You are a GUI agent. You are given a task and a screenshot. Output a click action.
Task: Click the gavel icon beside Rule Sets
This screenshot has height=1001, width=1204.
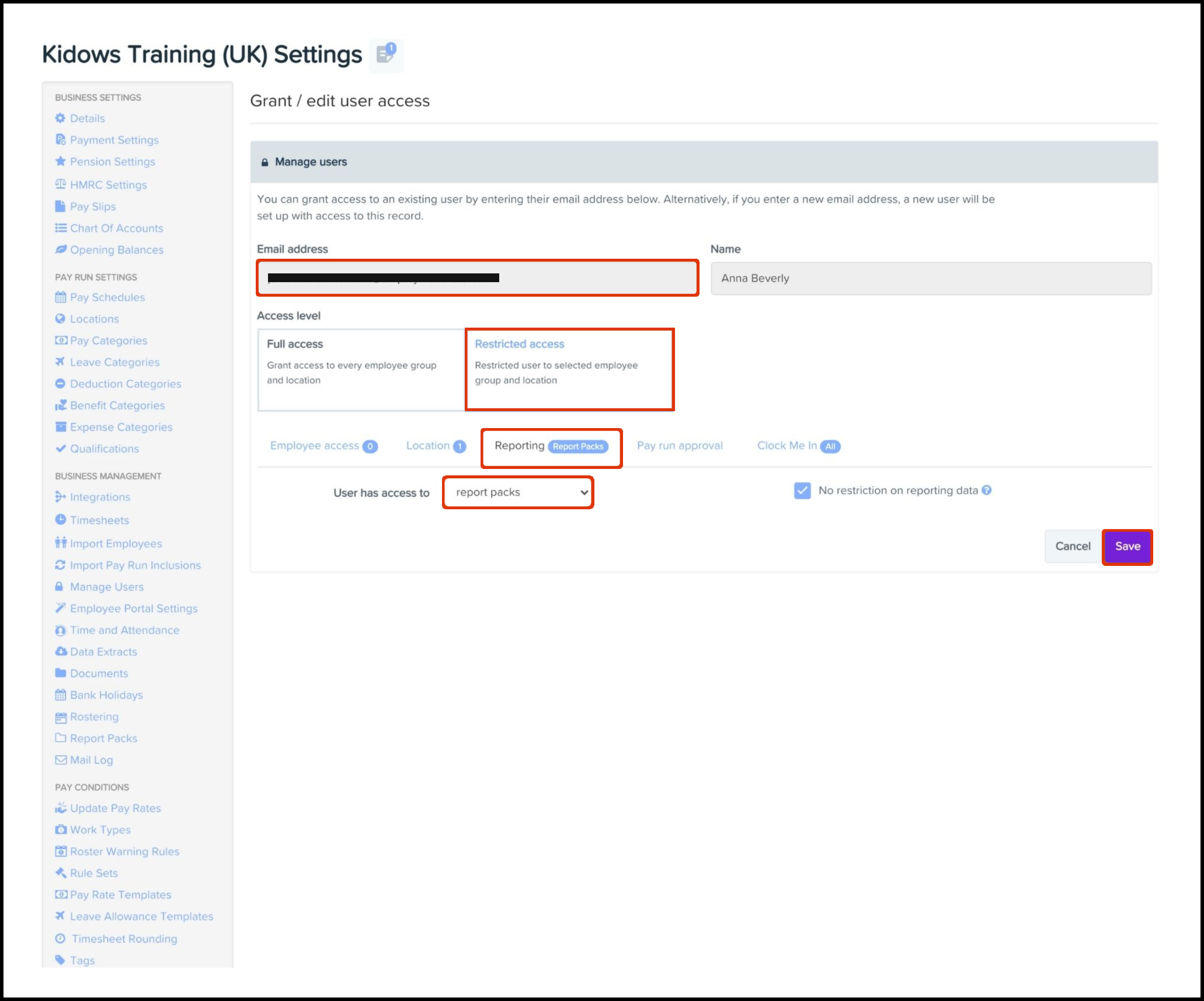60,873
